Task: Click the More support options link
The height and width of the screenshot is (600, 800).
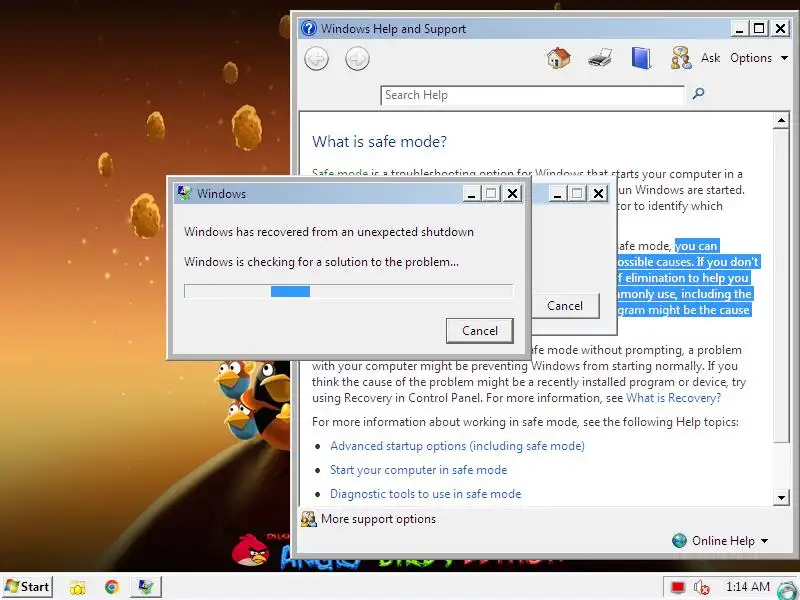Action: click(x=378, y=519)
